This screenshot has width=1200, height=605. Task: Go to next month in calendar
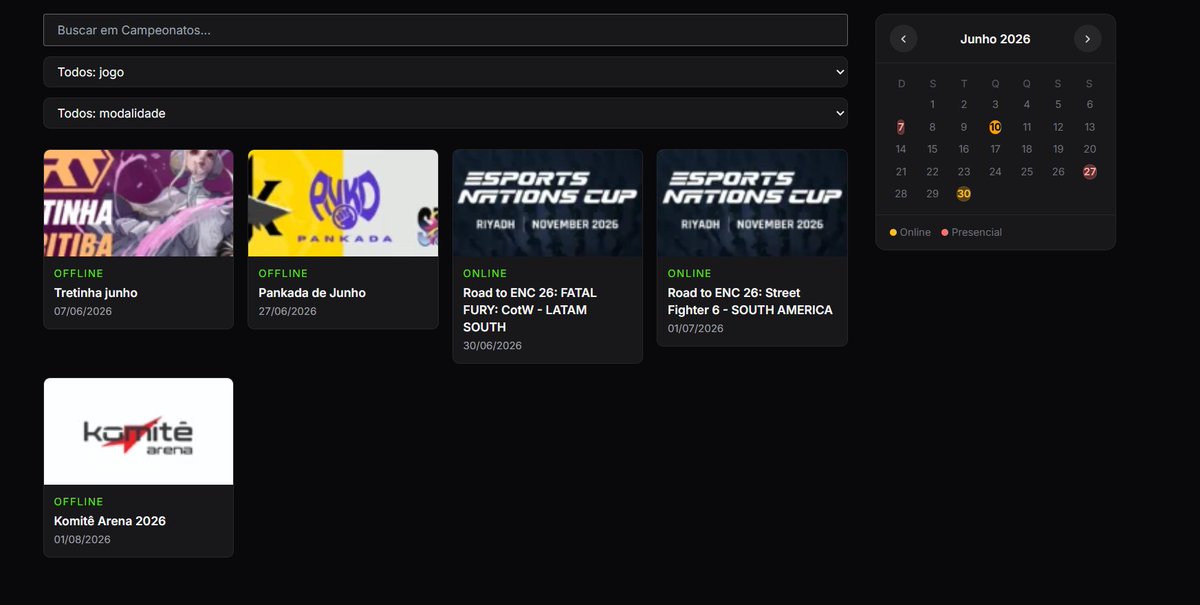pyautogui.click(x=1088, y=39)
